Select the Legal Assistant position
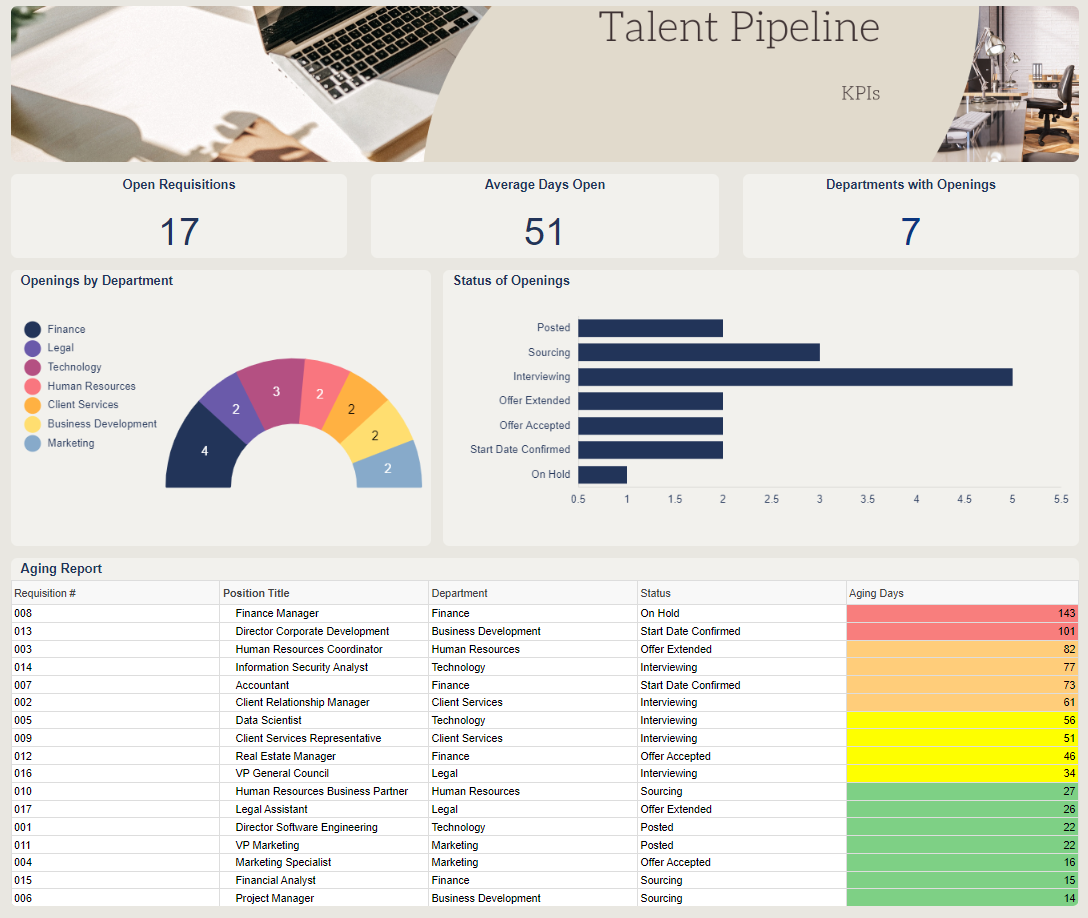 (271, 810)
